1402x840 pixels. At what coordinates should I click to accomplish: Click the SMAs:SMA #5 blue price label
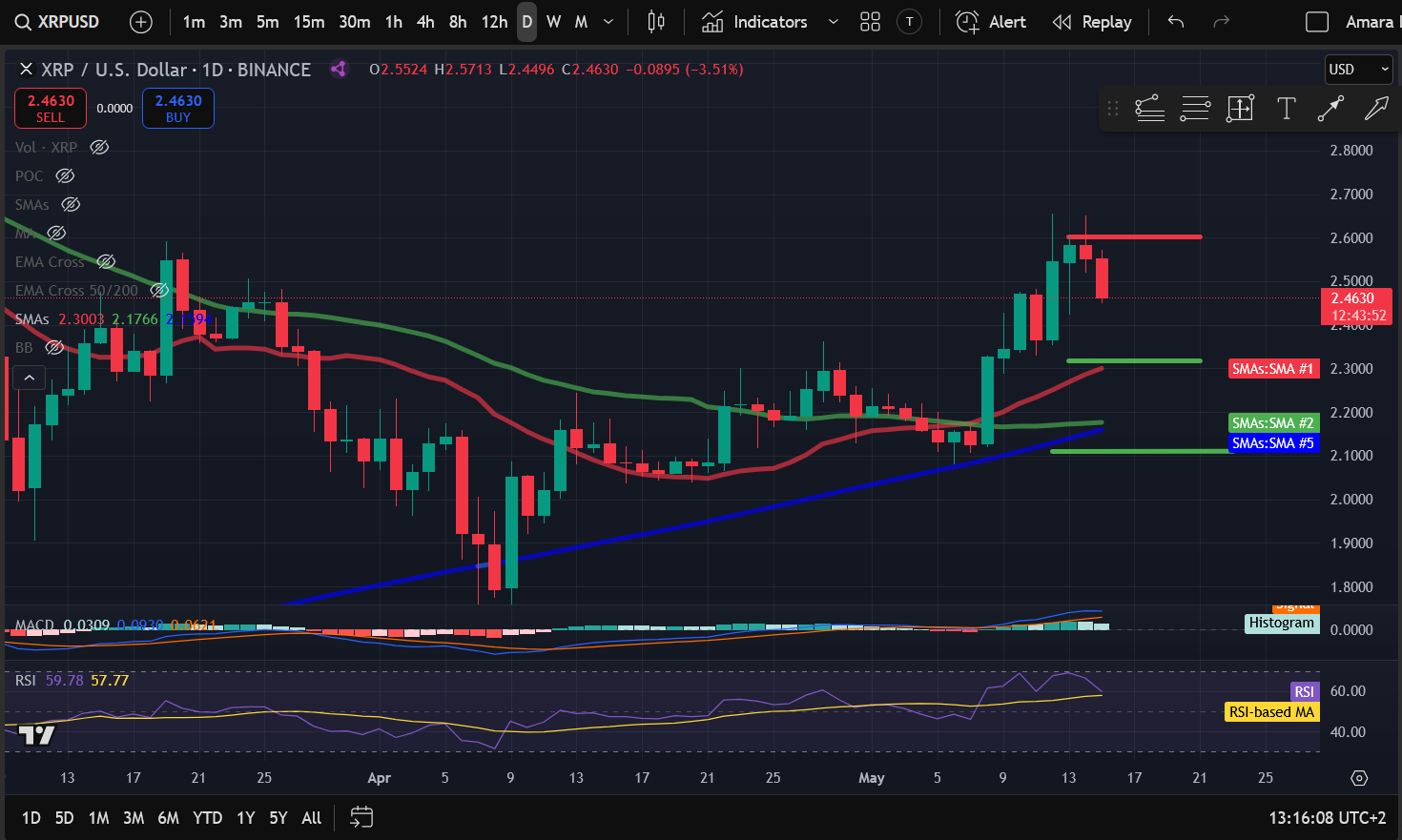[x=1273, y=443]
